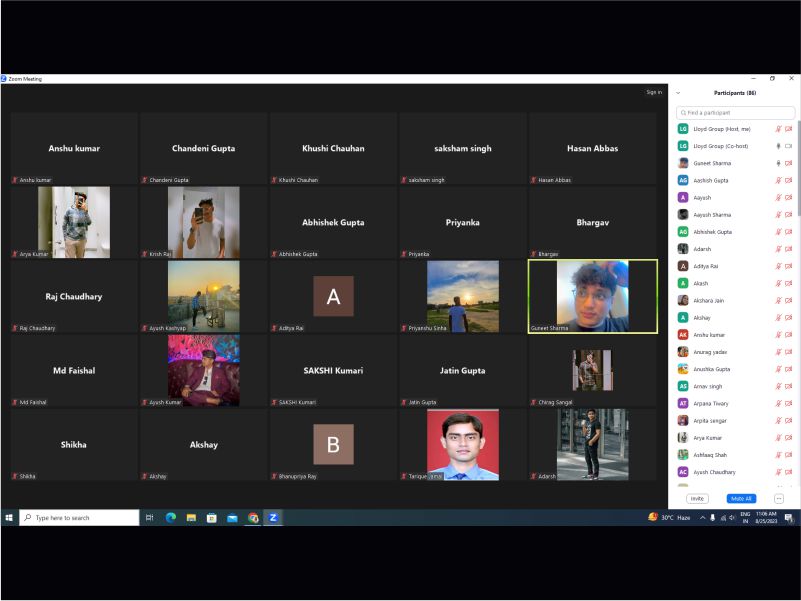Click participants list vertical scrollbar
The image size is (801, 601).
(798, 169)
